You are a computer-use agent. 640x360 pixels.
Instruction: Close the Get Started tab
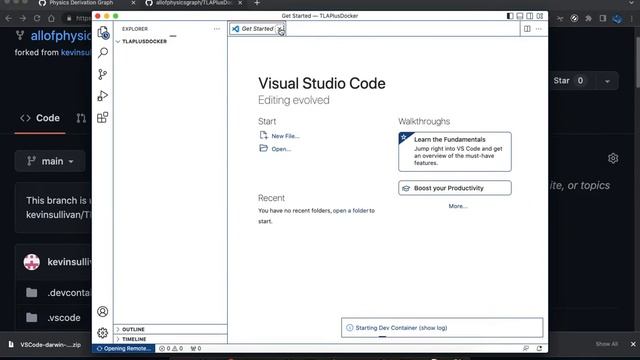(280, 29)
